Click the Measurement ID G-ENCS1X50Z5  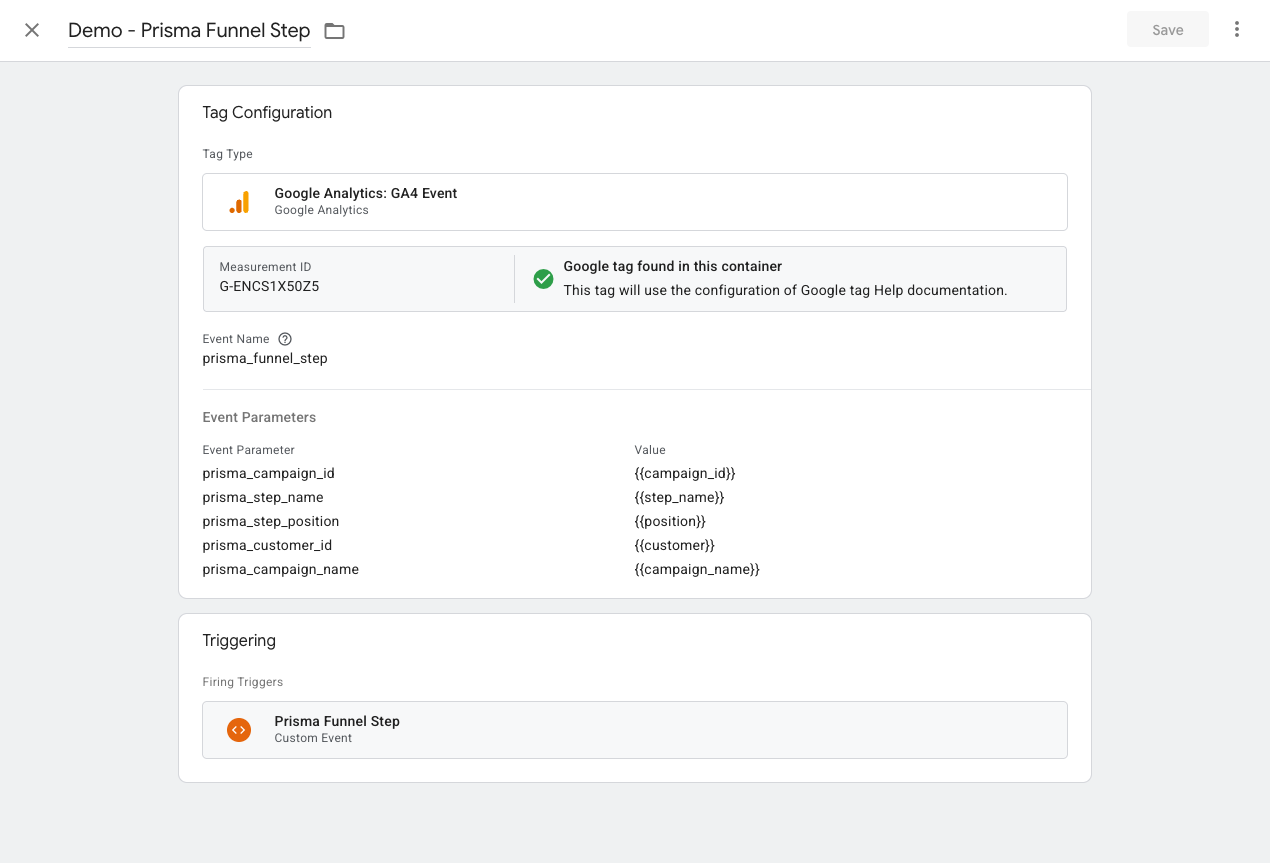click(269, 286)
